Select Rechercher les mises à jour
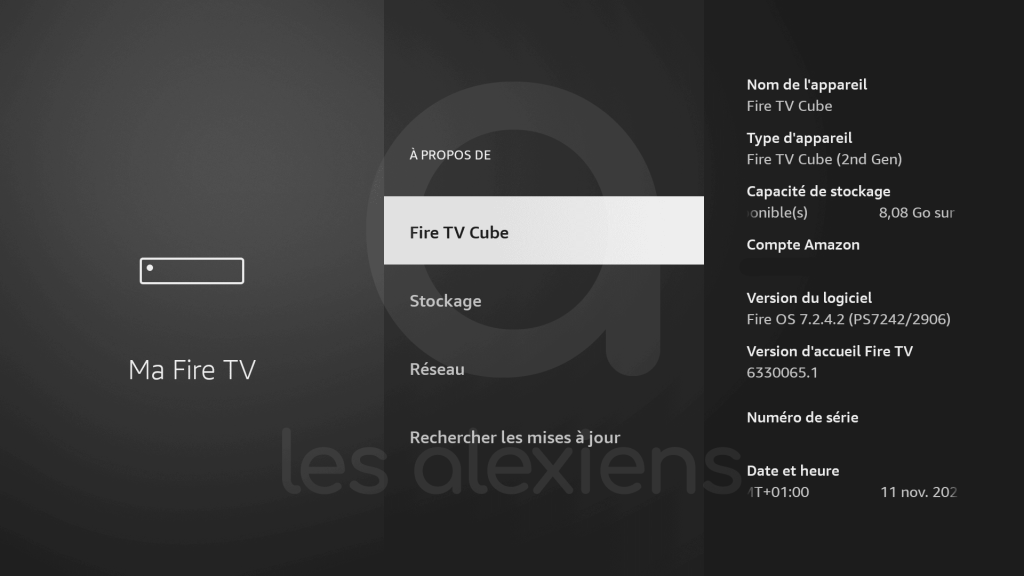Screen dimensions: 1024x576 tap(515, 438)
